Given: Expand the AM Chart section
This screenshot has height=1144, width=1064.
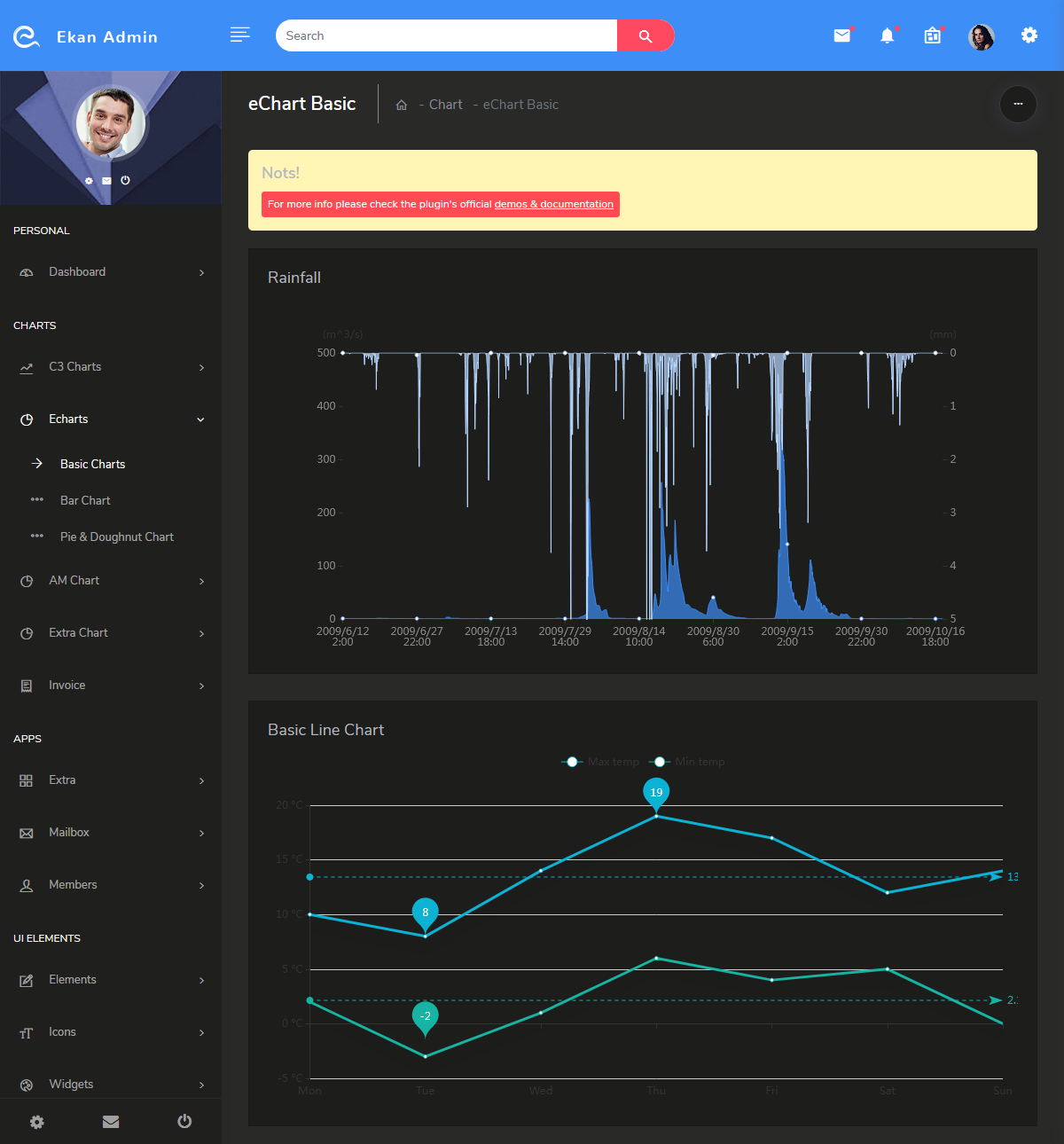Looking at the screenshot, I should pyautogui.click(x=74, y=580).
